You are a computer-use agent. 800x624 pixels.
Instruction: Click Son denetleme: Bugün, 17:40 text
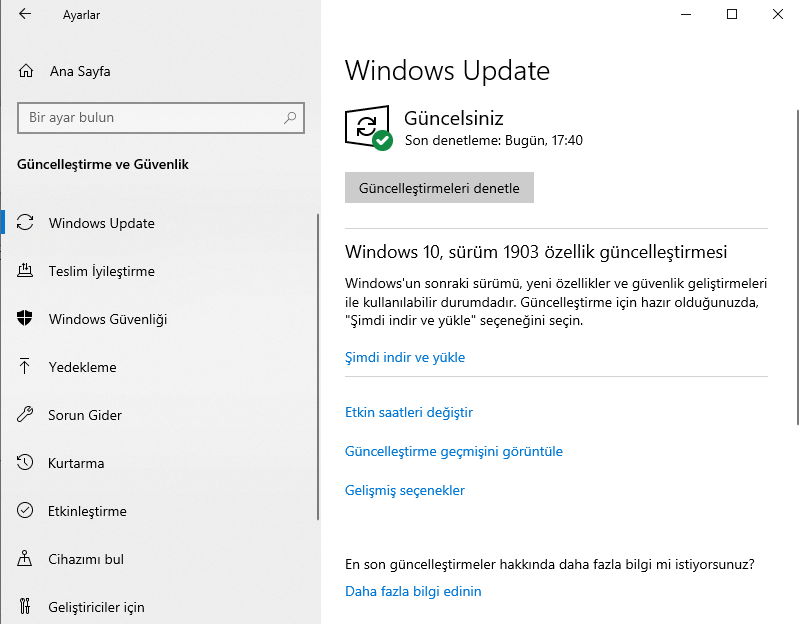[x=493, y=140]
